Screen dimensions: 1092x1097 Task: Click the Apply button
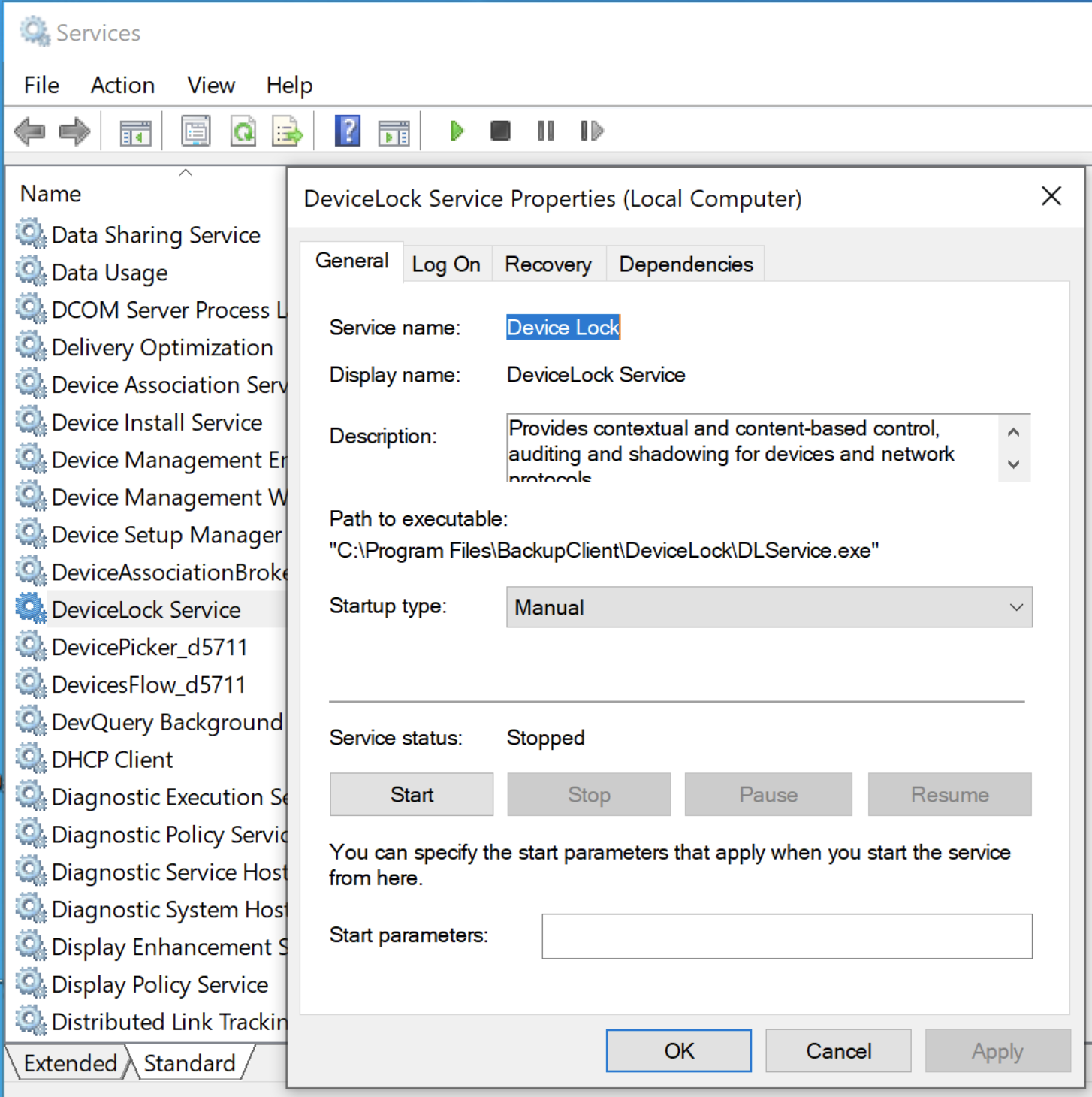tap(997, 1051)
